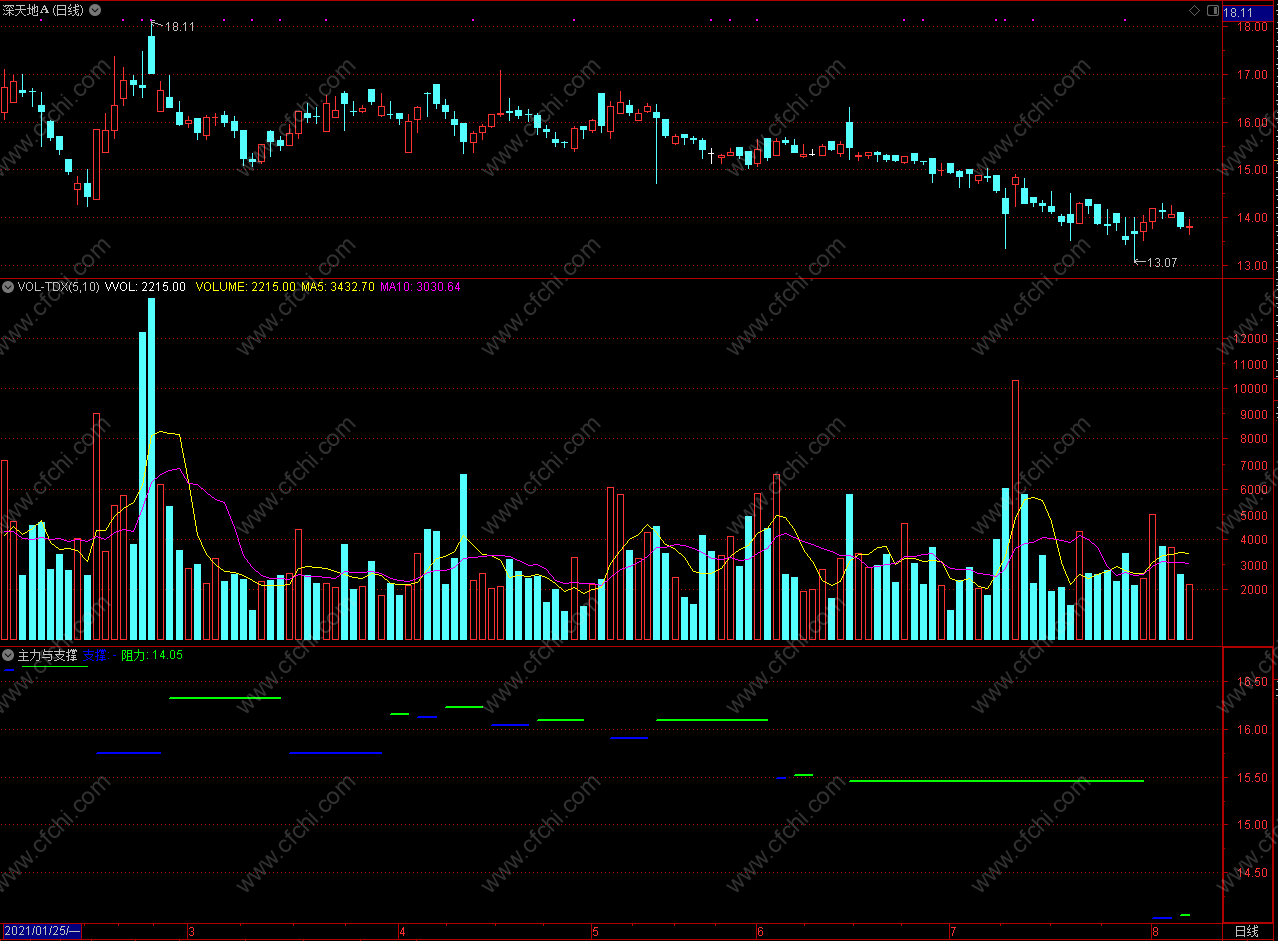Click the 10000 volume axis label
1278x941 pixels.
click(1253, 389)
